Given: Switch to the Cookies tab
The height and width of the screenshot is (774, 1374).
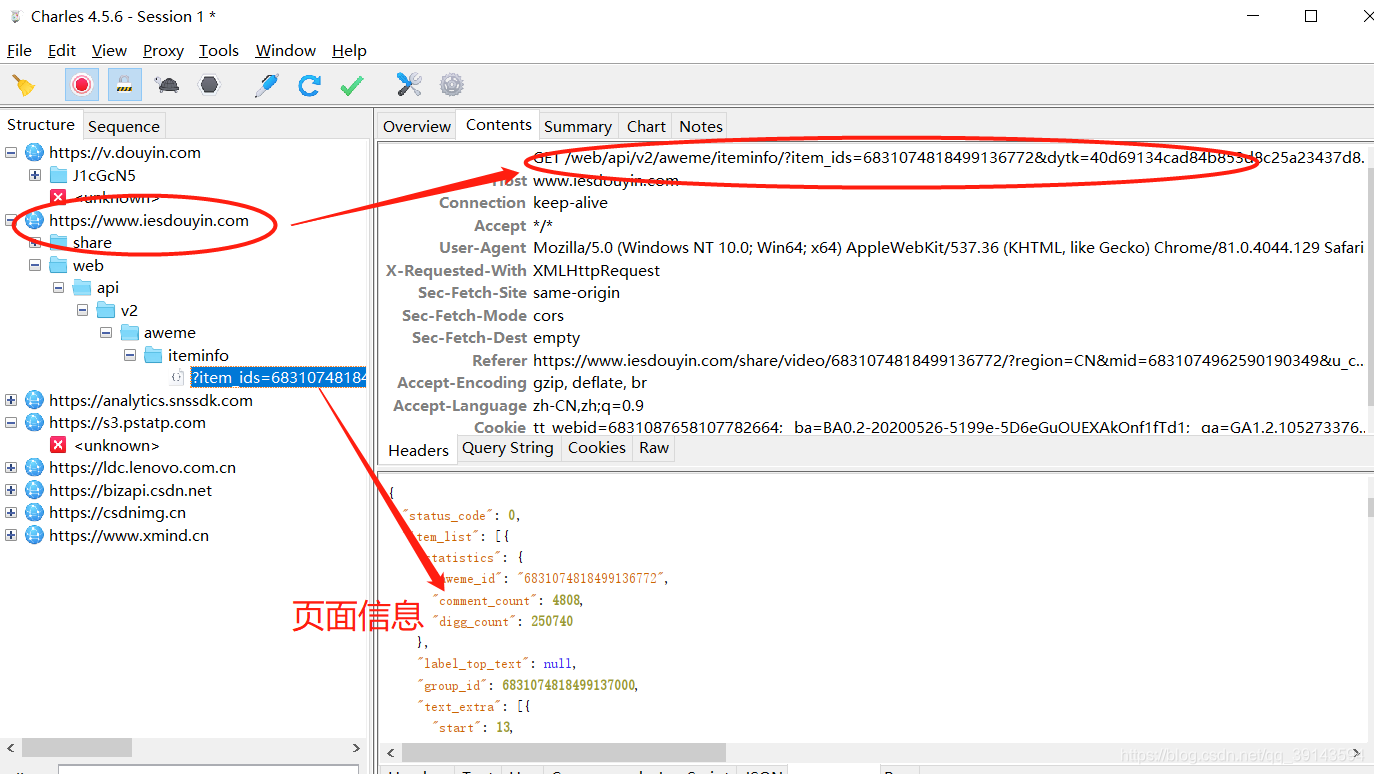Looking at the screenshot, I should pos(597,448).
